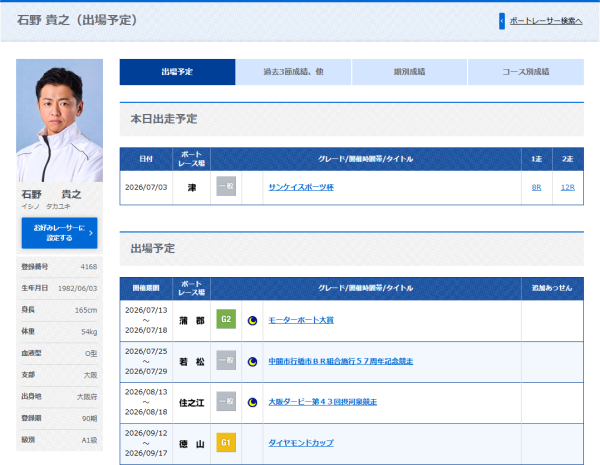Open the ボートレーサー検索へ link
The width and height of the screenshot is (600, 465).
tap(546, 21)
